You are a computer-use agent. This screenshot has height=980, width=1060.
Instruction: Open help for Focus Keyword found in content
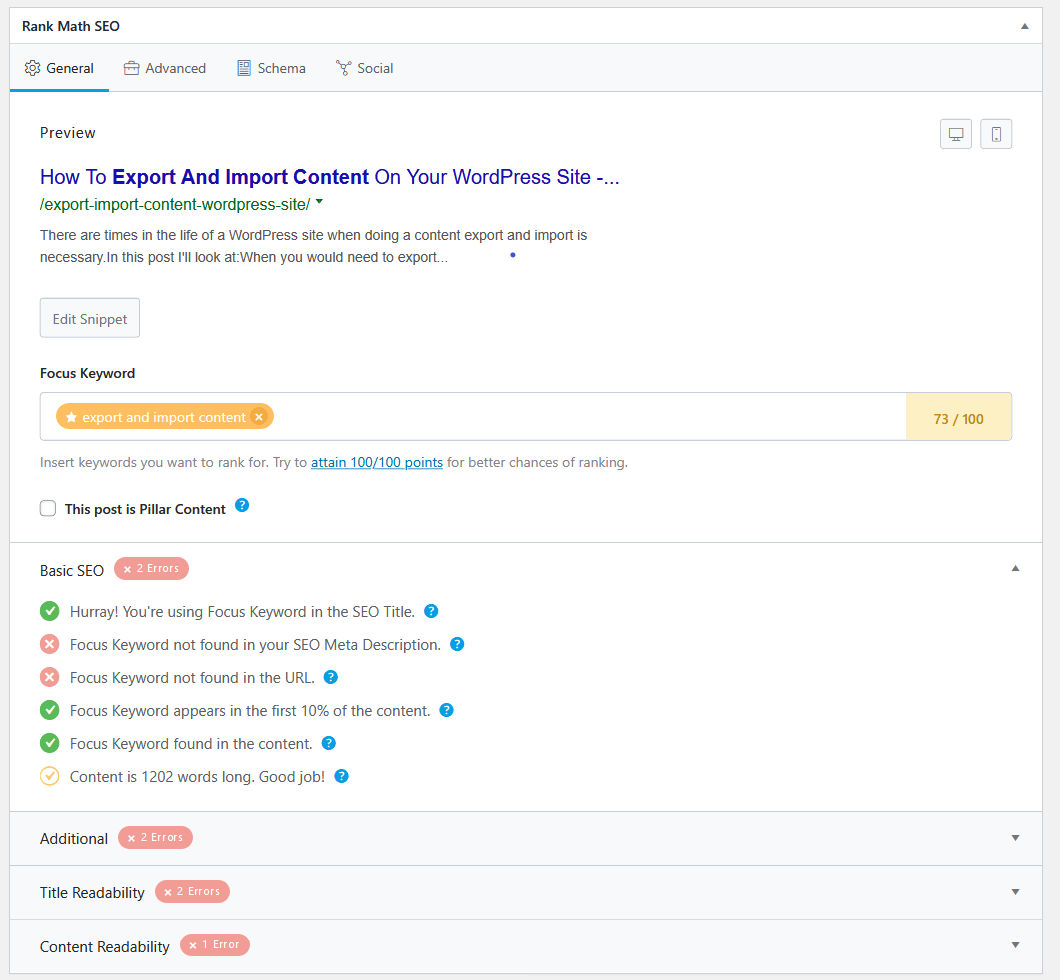(329, 743)
